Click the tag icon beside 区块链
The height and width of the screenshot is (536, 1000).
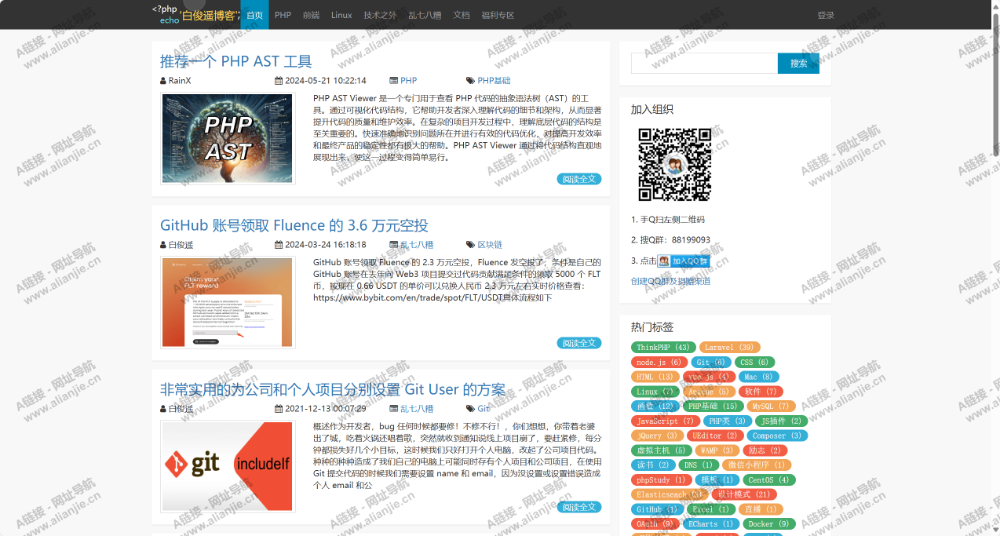coord(471,244)
